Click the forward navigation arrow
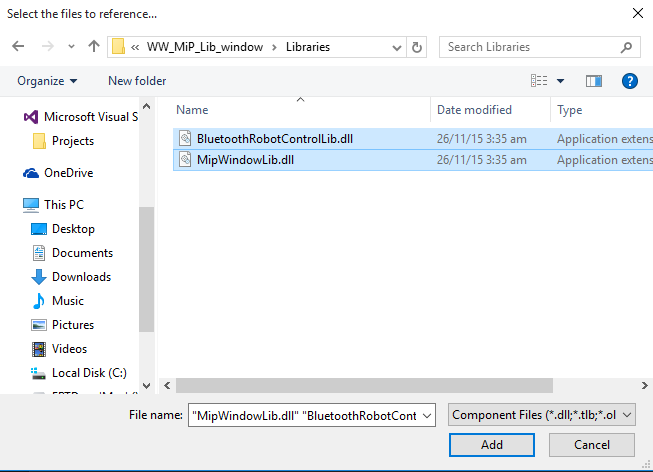The image size is (653, 472). pos(47,46)
